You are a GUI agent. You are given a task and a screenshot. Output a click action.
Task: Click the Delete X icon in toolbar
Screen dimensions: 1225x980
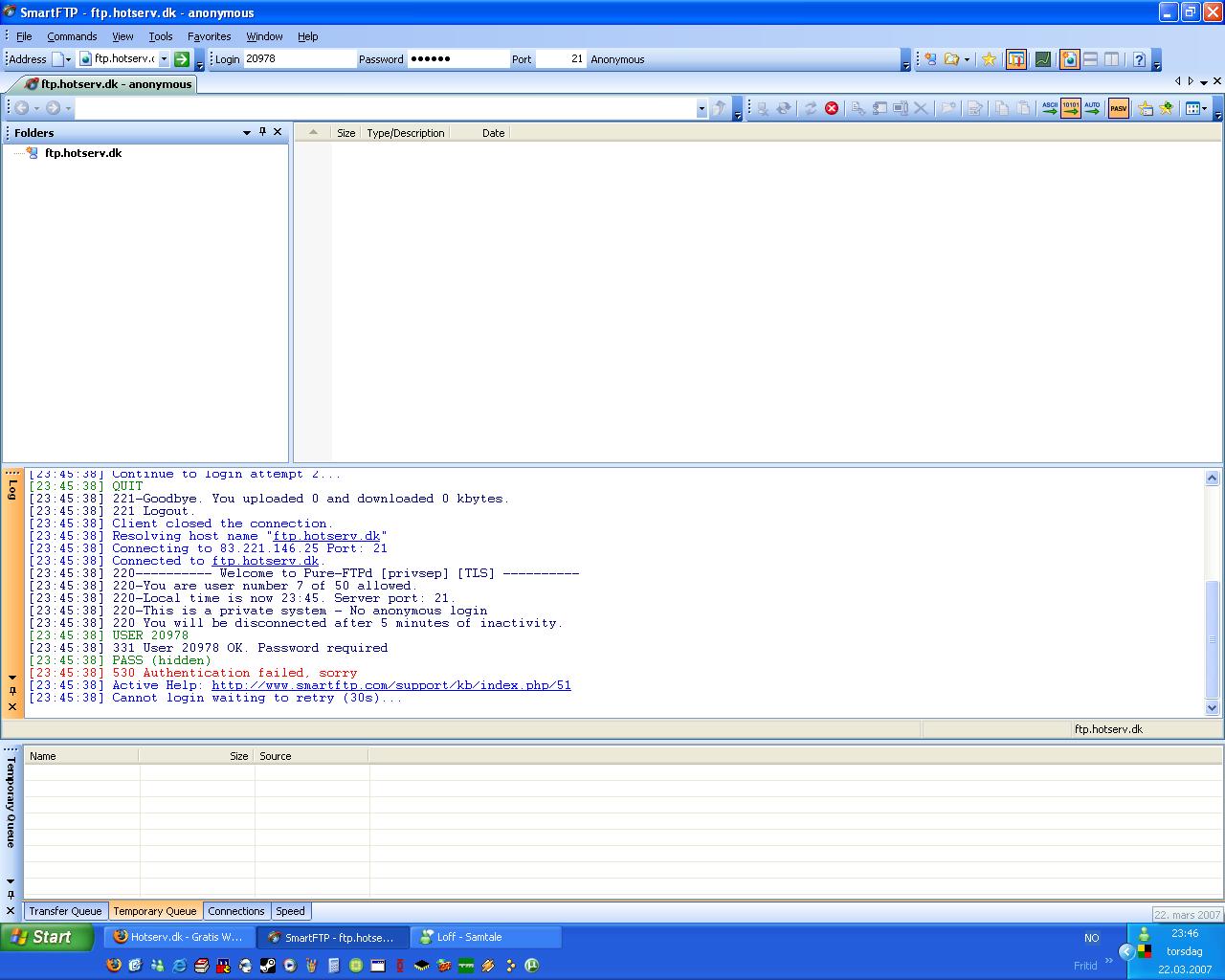click(x=921, y=108)
